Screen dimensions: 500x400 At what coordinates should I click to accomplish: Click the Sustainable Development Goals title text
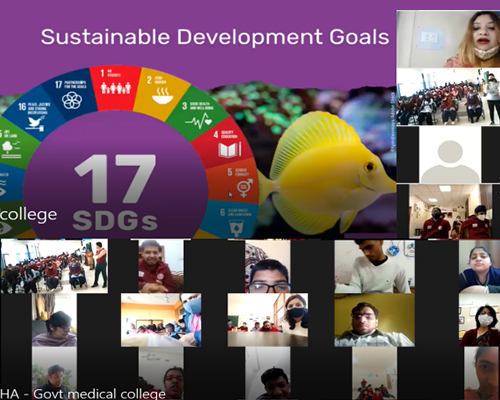(x=215, y=37)
